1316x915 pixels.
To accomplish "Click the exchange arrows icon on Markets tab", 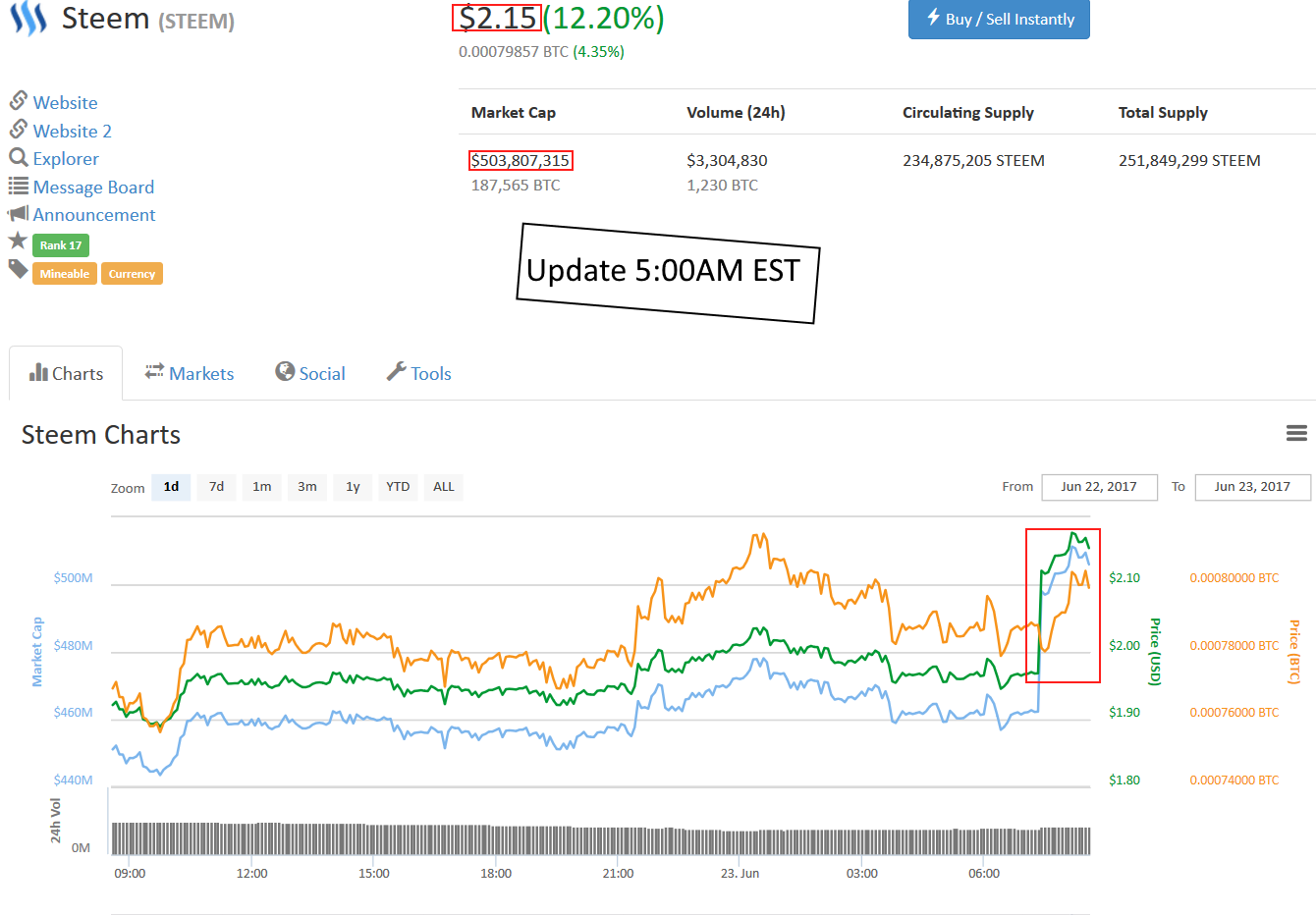I will point(154,371).
